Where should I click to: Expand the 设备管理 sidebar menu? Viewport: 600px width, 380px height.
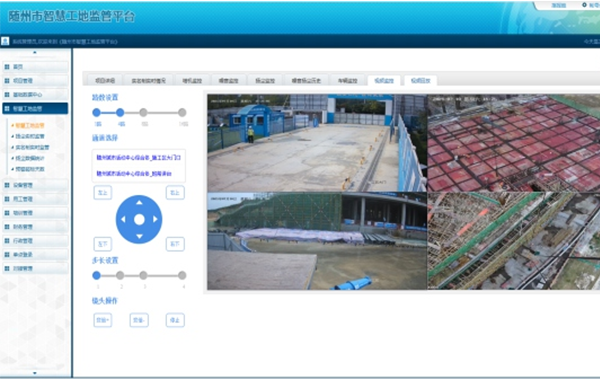[x=35, y=185]
